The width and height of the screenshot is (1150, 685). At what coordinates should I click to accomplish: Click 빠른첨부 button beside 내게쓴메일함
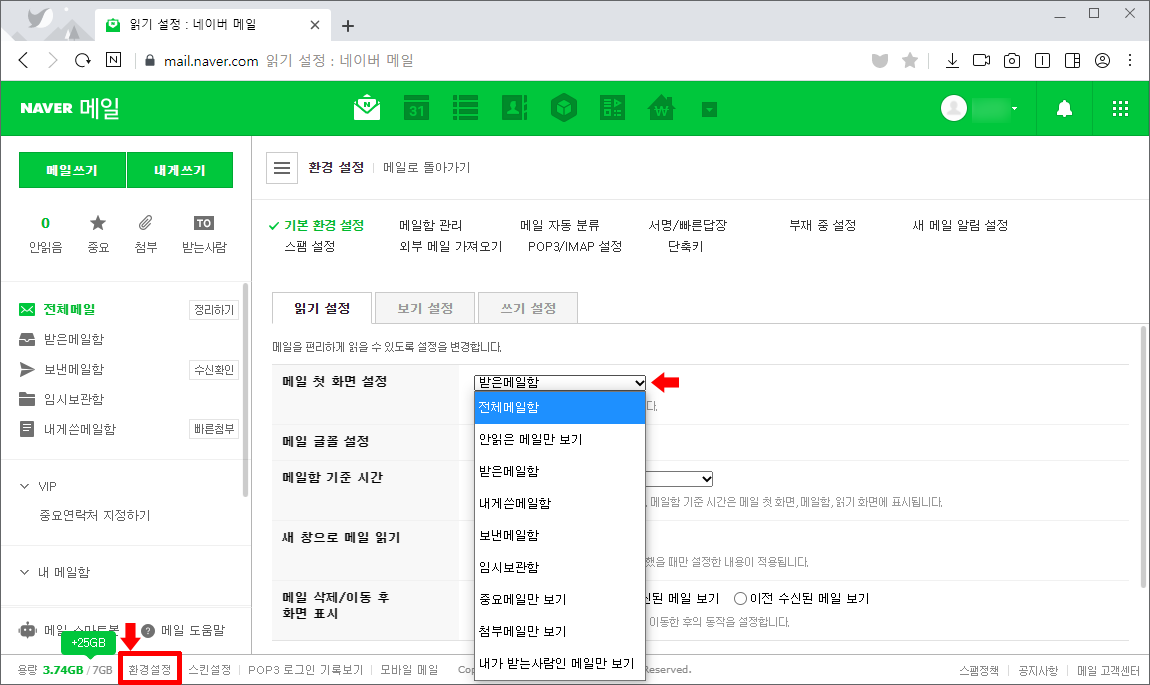pos(213,429)
